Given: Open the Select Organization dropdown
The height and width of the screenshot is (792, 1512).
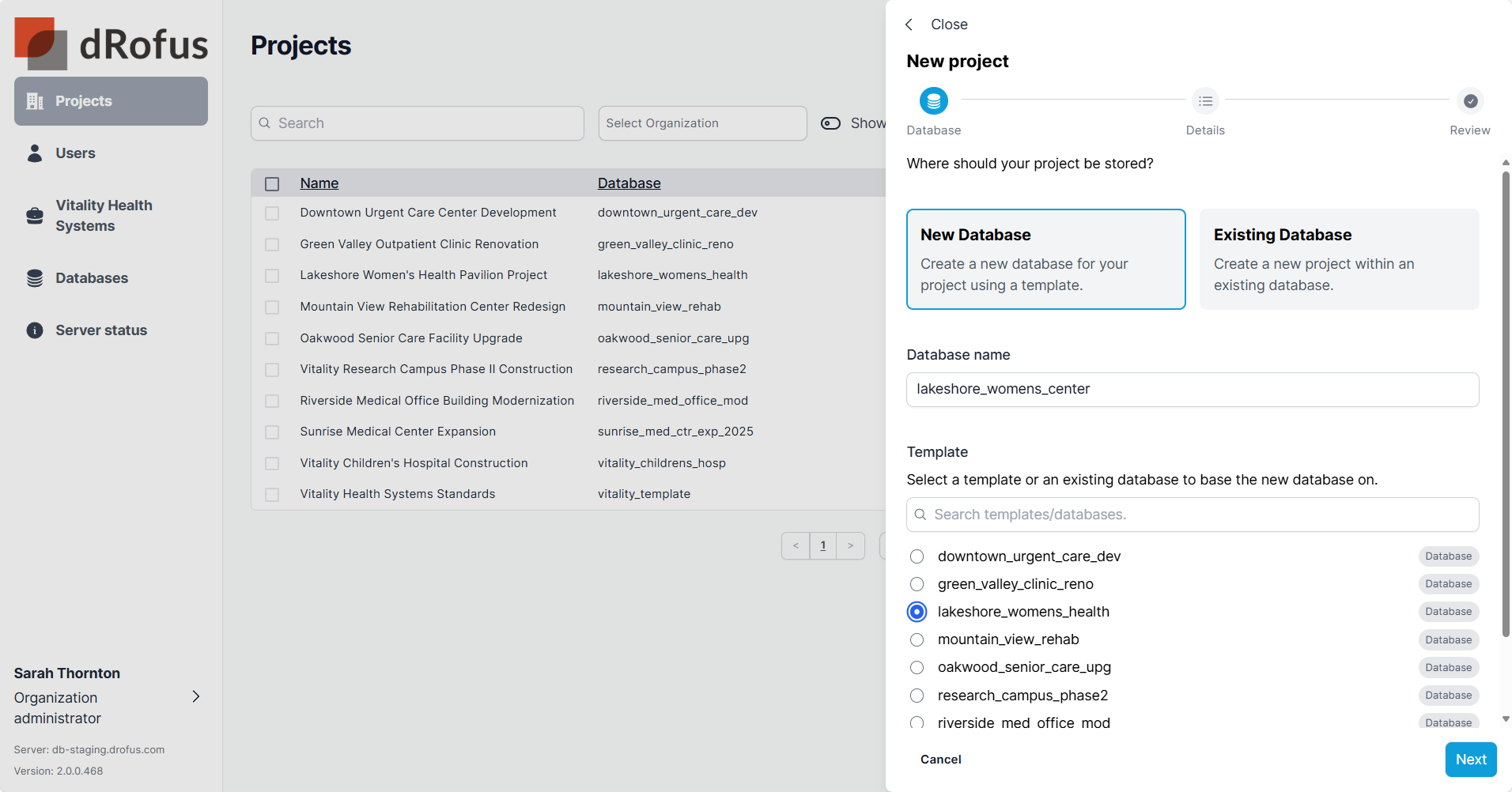Looking at the screenshot, I should tap(702, 123).
